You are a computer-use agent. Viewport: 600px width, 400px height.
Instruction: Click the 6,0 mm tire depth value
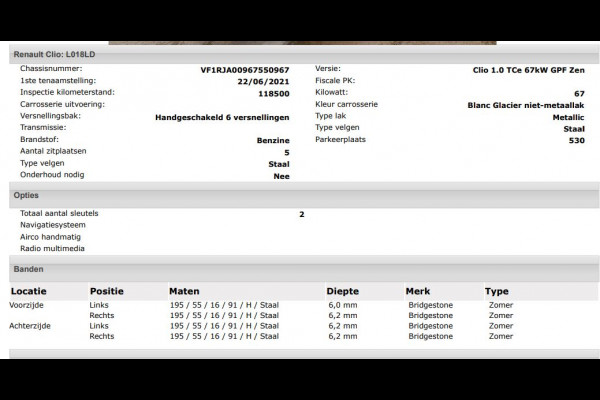(343, 305)
